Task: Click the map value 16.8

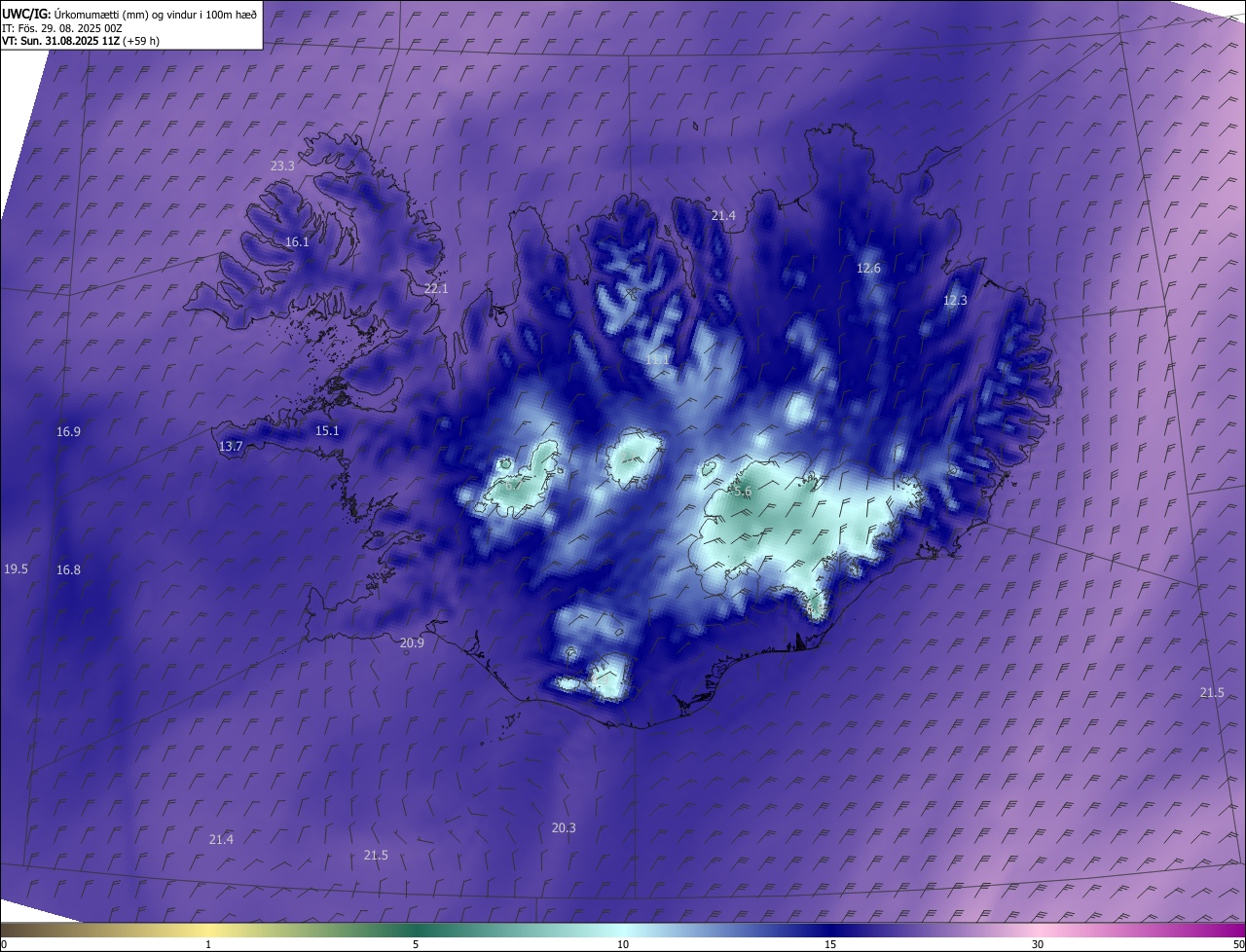Action: tap(68, 570)
